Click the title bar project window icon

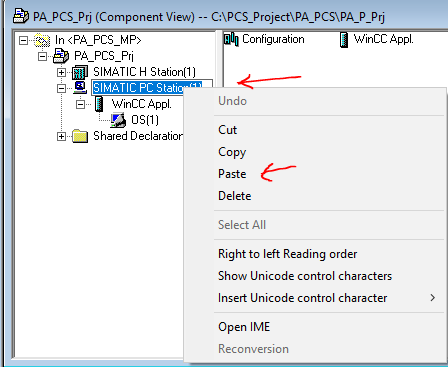(x=21, y=16)
